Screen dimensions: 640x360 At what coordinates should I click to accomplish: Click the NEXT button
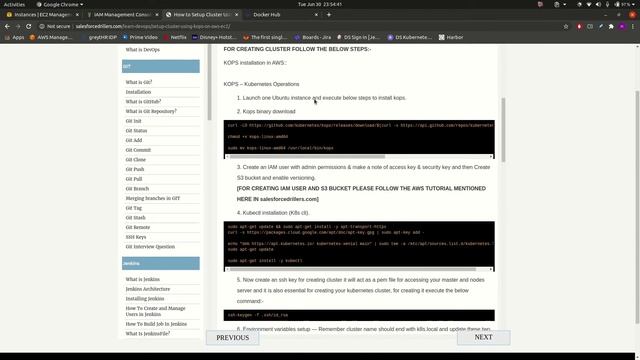coord(484,337)
